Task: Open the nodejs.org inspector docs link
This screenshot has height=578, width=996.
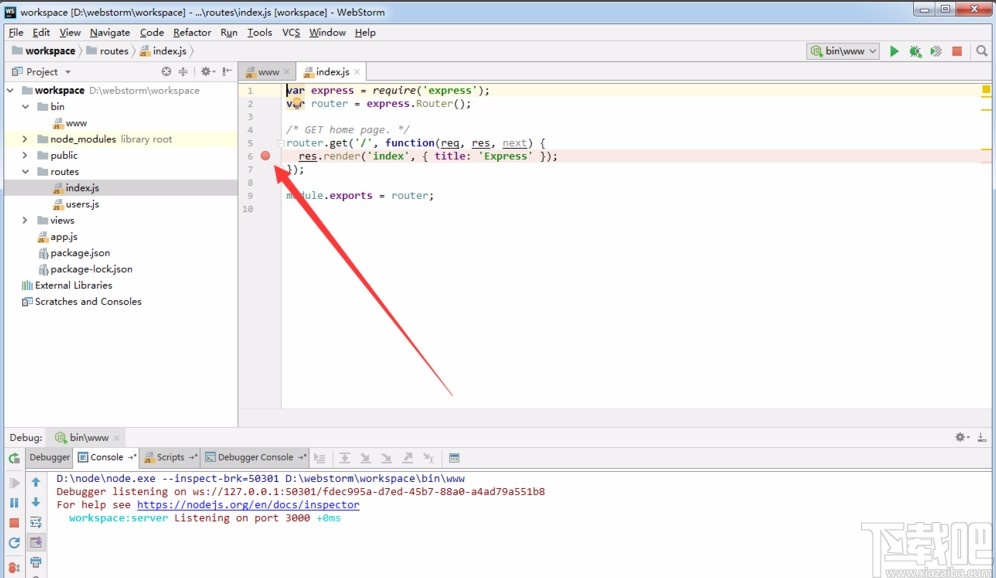Action: coord(248,505)
